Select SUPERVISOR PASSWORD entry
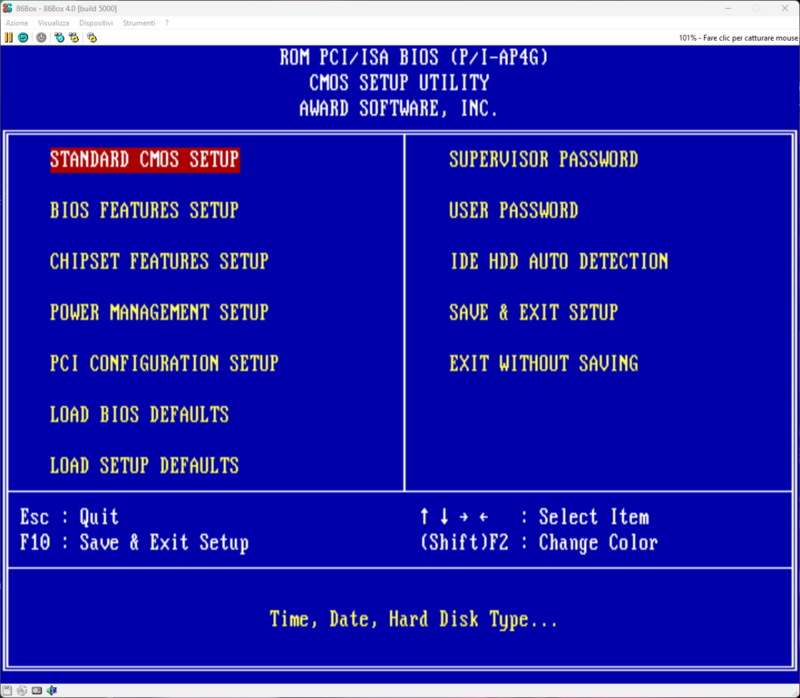800x698 pixels. 543,159
